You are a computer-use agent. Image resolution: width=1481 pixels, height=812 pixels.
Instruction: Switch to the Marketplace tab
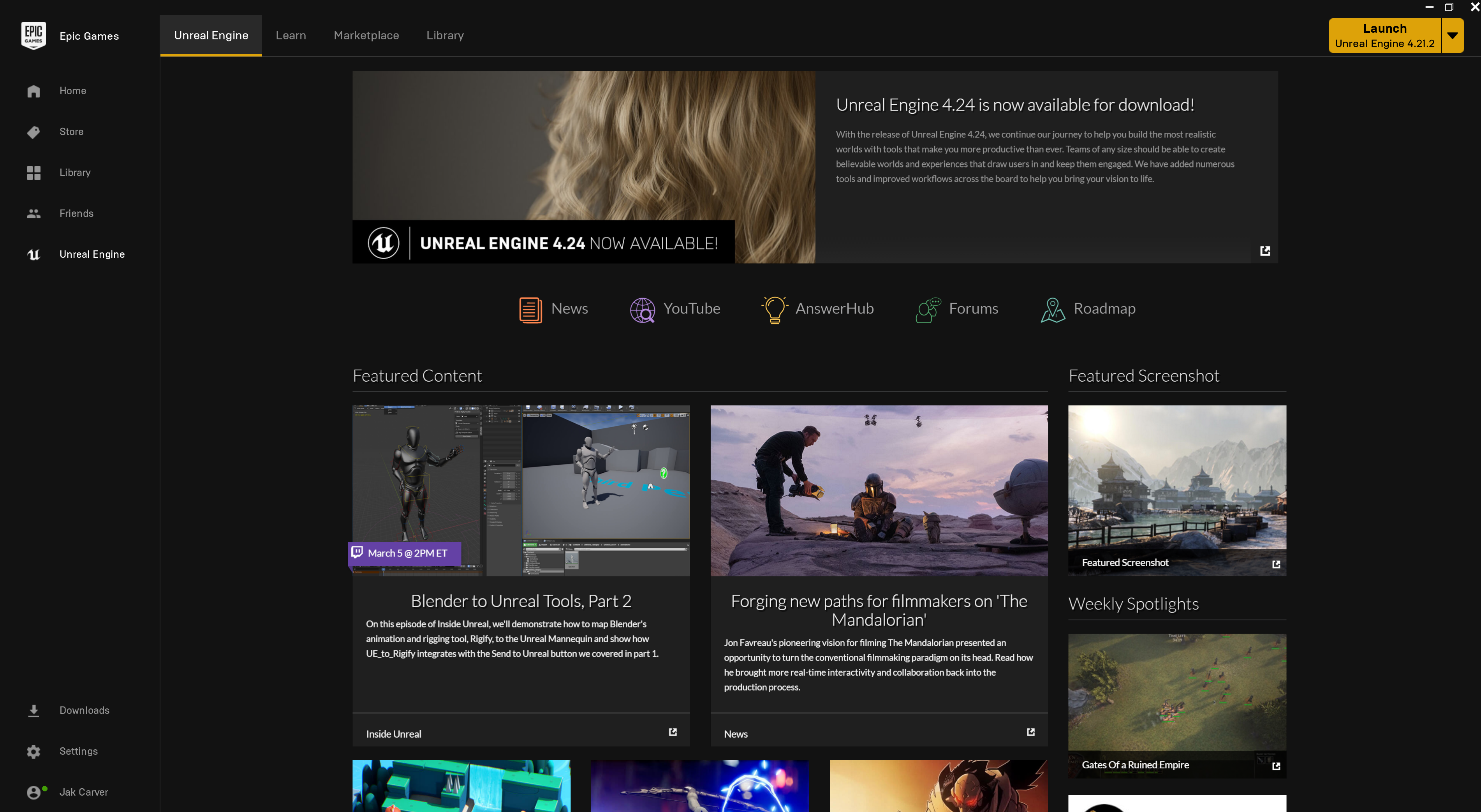click(366, 36)
